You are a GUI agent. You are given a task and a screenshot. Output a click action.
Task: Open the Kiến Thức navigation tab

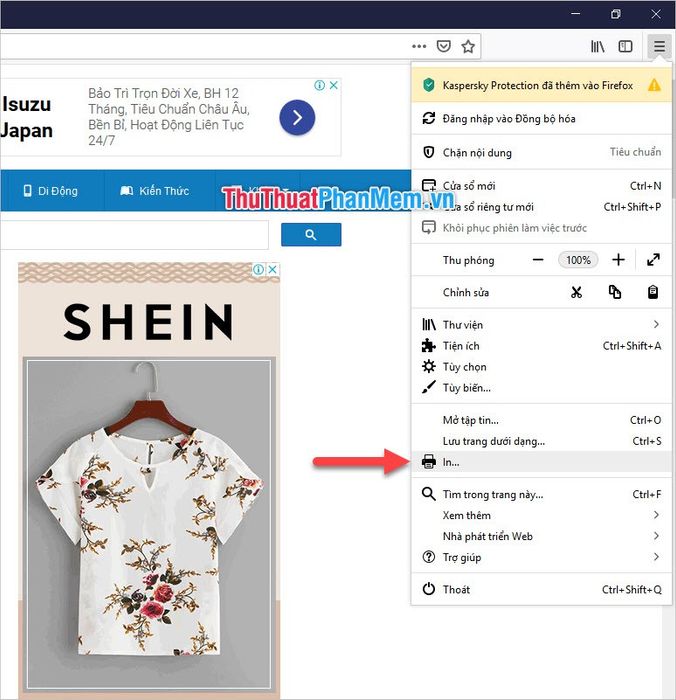tap(154, 191)
